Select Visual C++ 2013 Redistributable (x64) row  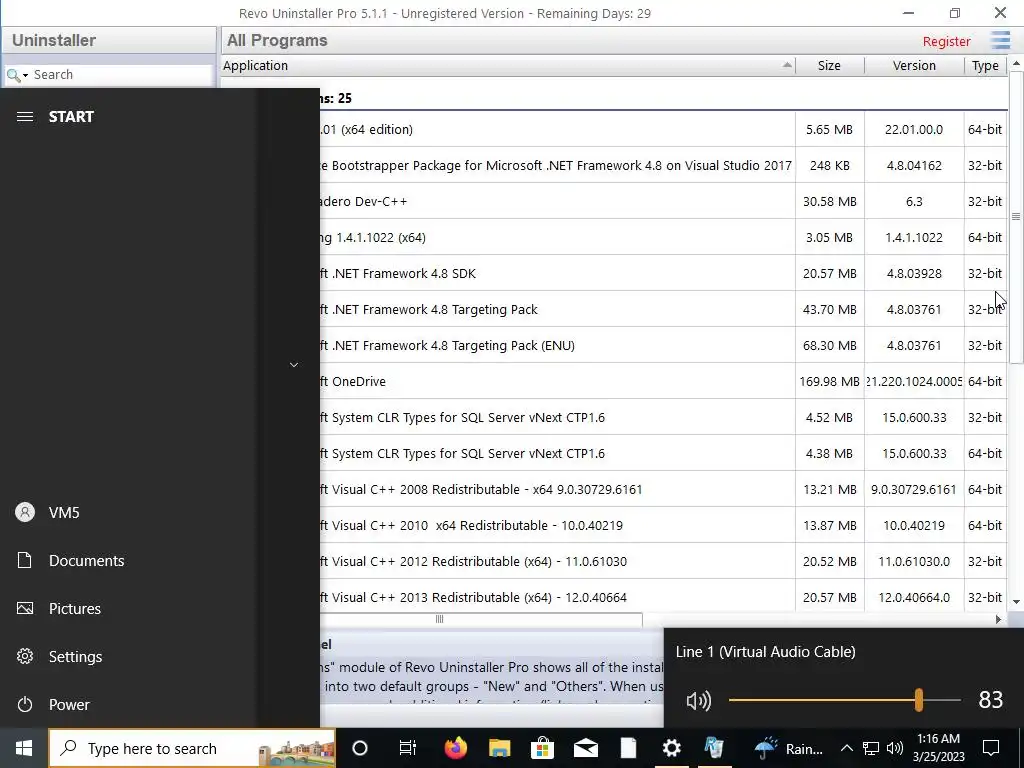tap(663, 597)
